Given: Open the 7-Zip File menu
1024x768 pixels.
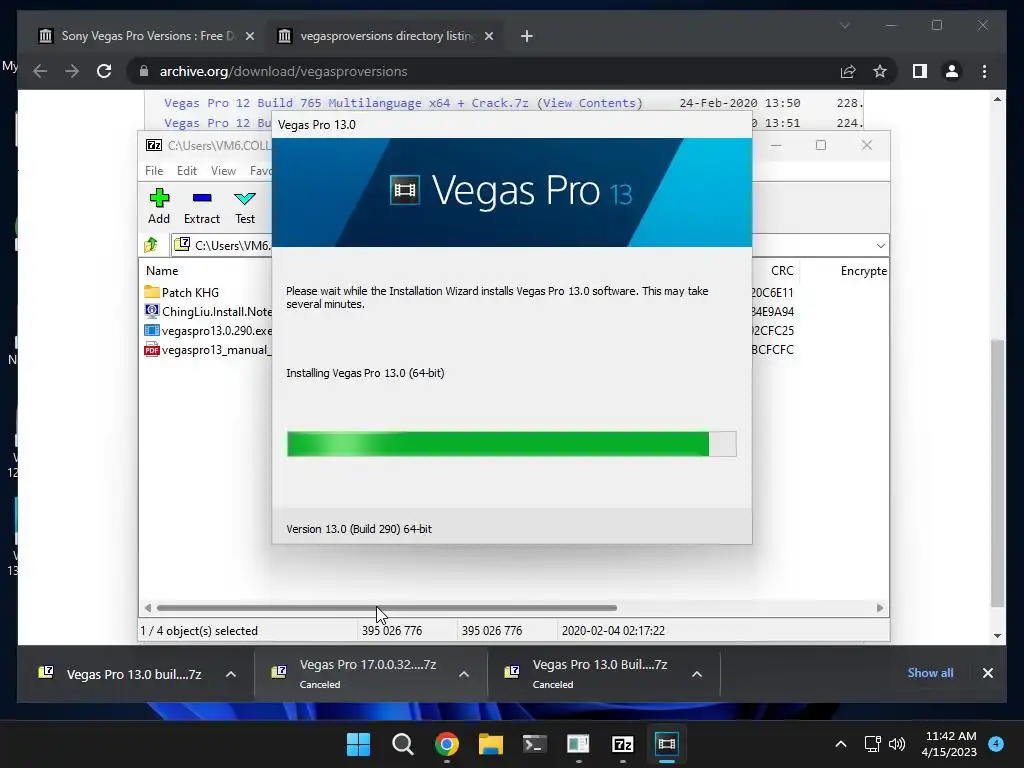Looking at the screenshot, I should point(154,170).
